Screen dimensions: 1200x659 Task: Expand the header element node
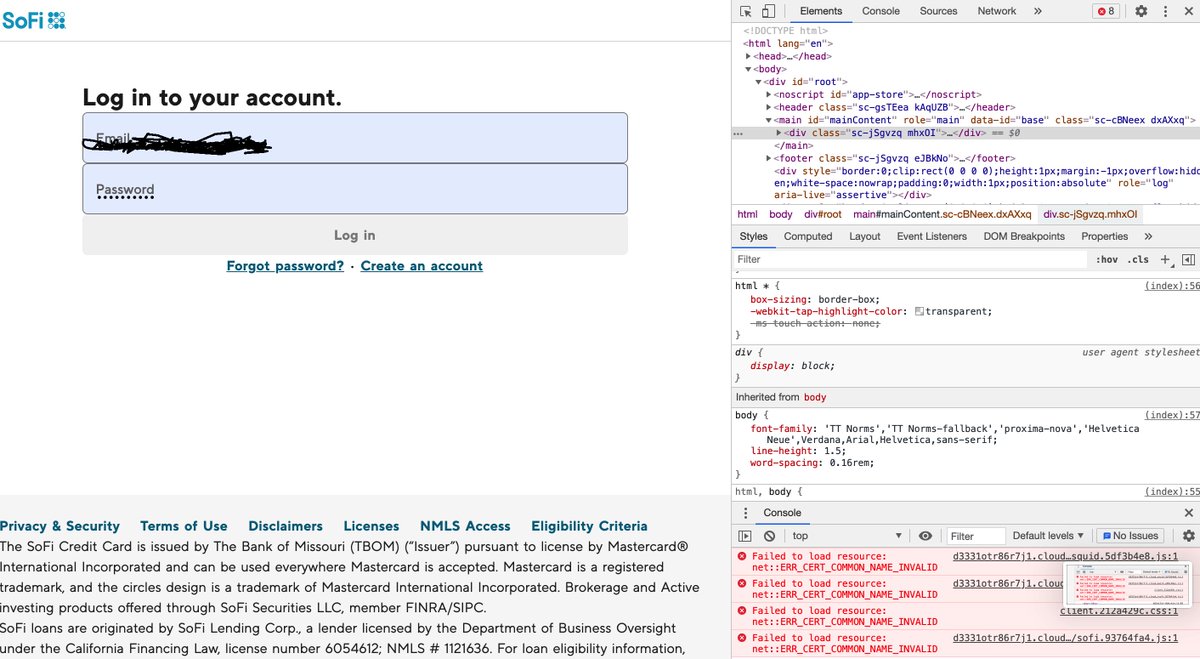click(x=769, y=107)
